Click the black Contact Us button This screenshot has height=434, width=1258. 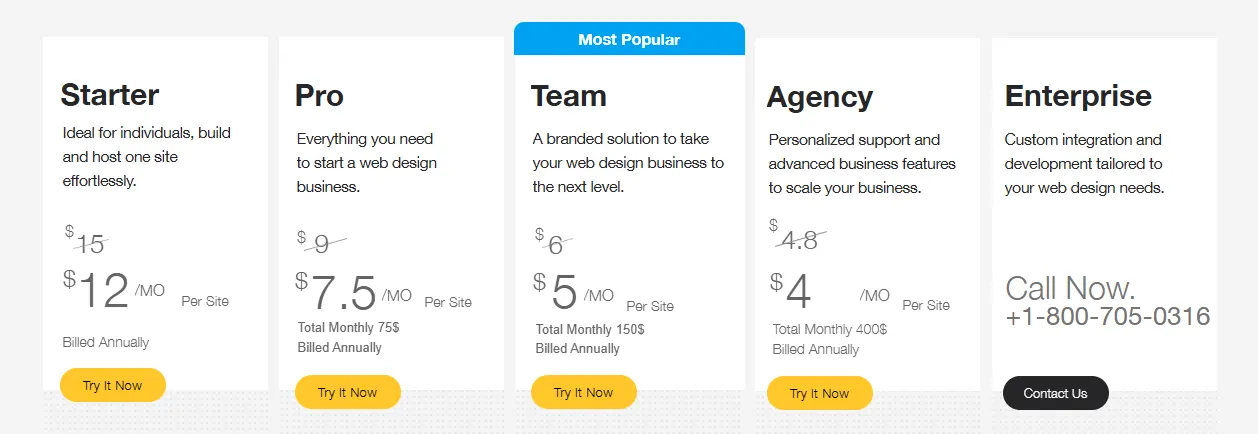[x=1055, y=393]
